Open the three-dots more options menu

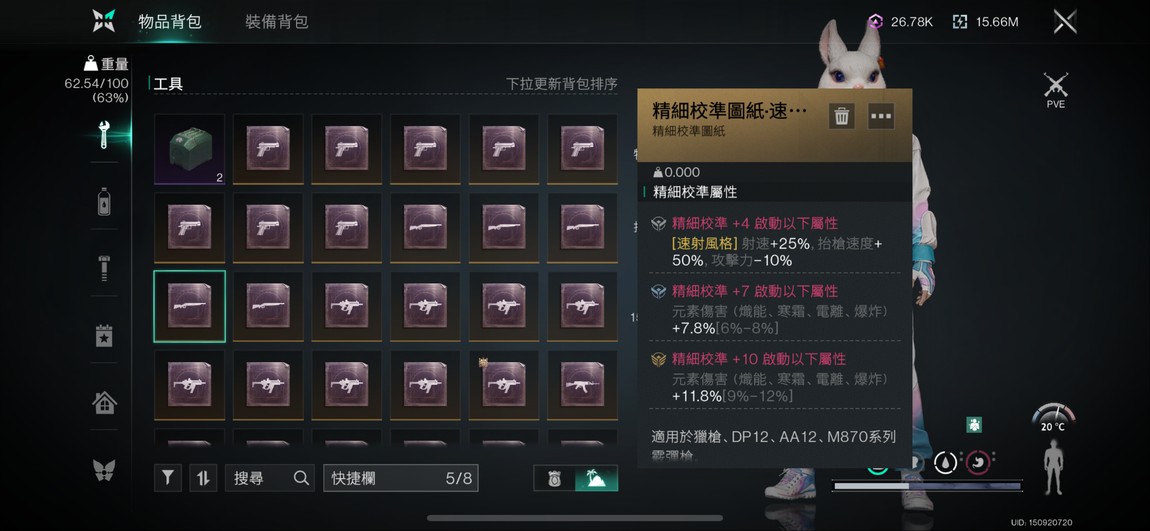tap(881, 116)
